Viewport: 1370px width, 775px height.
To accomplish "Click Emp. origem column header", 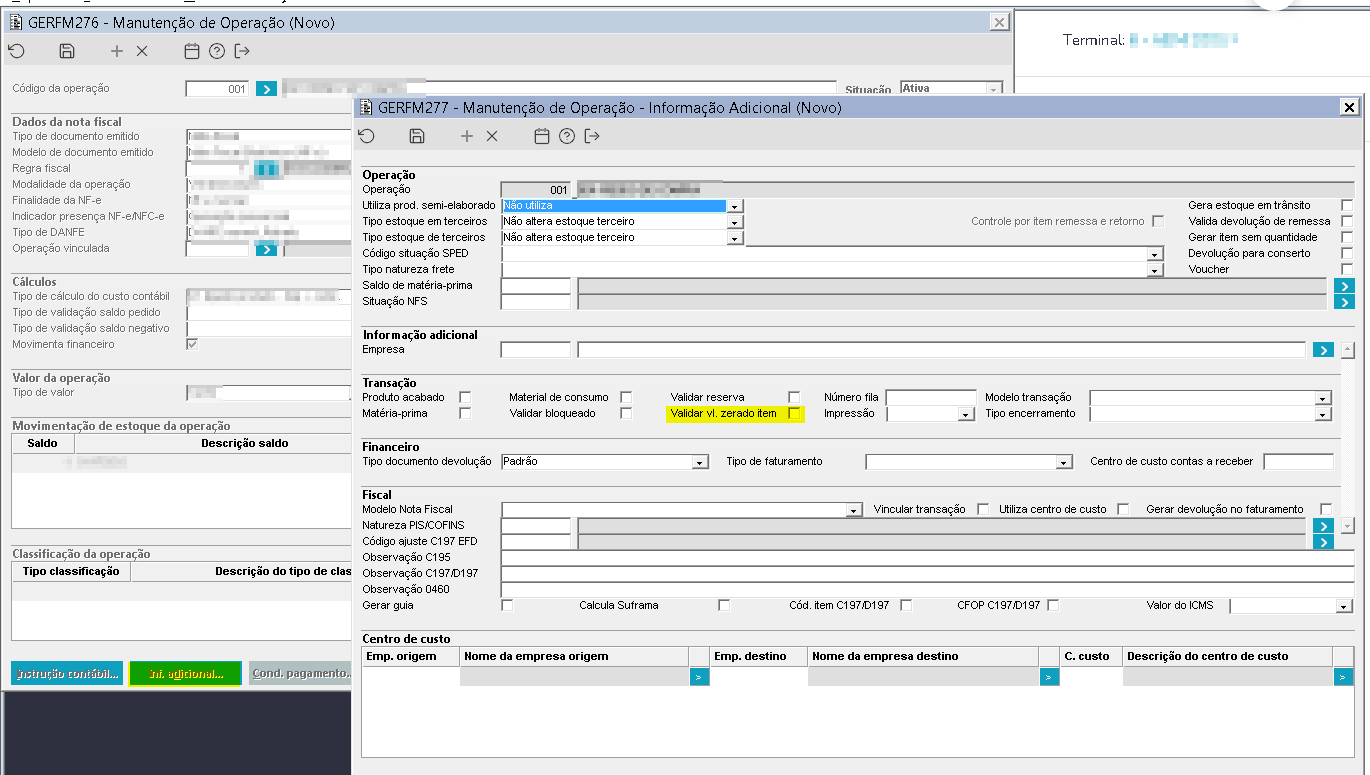I will 411,656.
